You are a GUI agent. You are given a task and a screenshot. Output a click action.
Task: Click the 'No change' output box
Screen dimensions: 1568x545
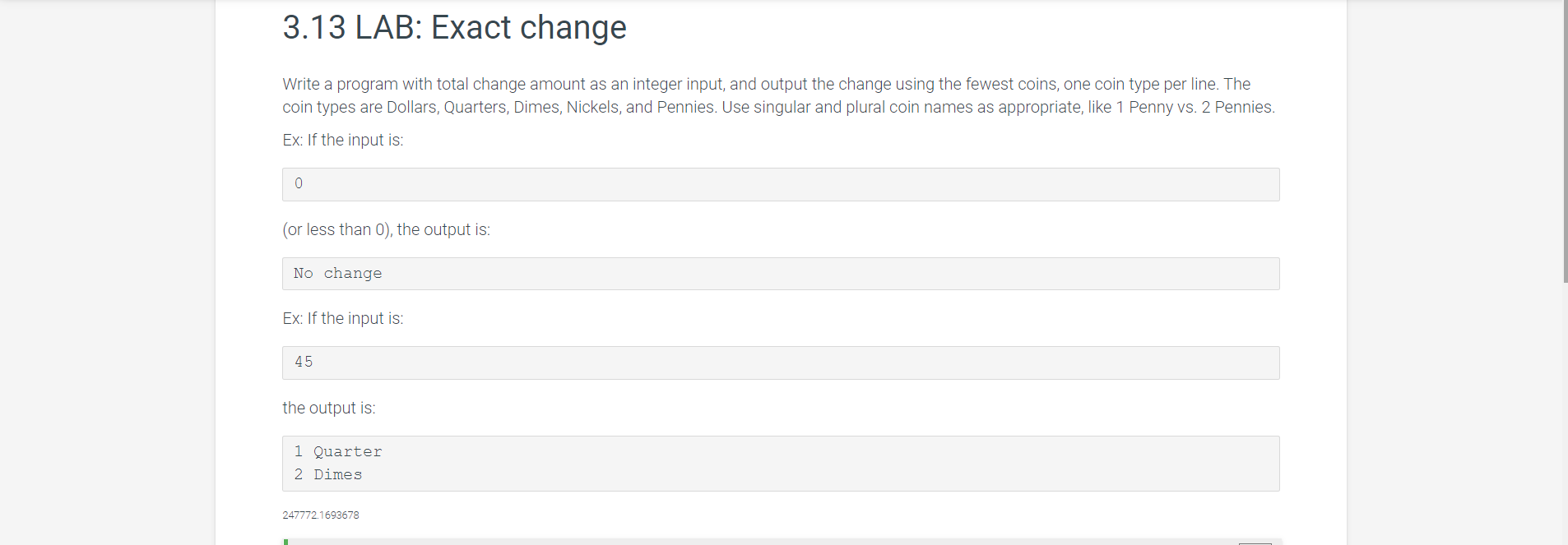(781, 274)
